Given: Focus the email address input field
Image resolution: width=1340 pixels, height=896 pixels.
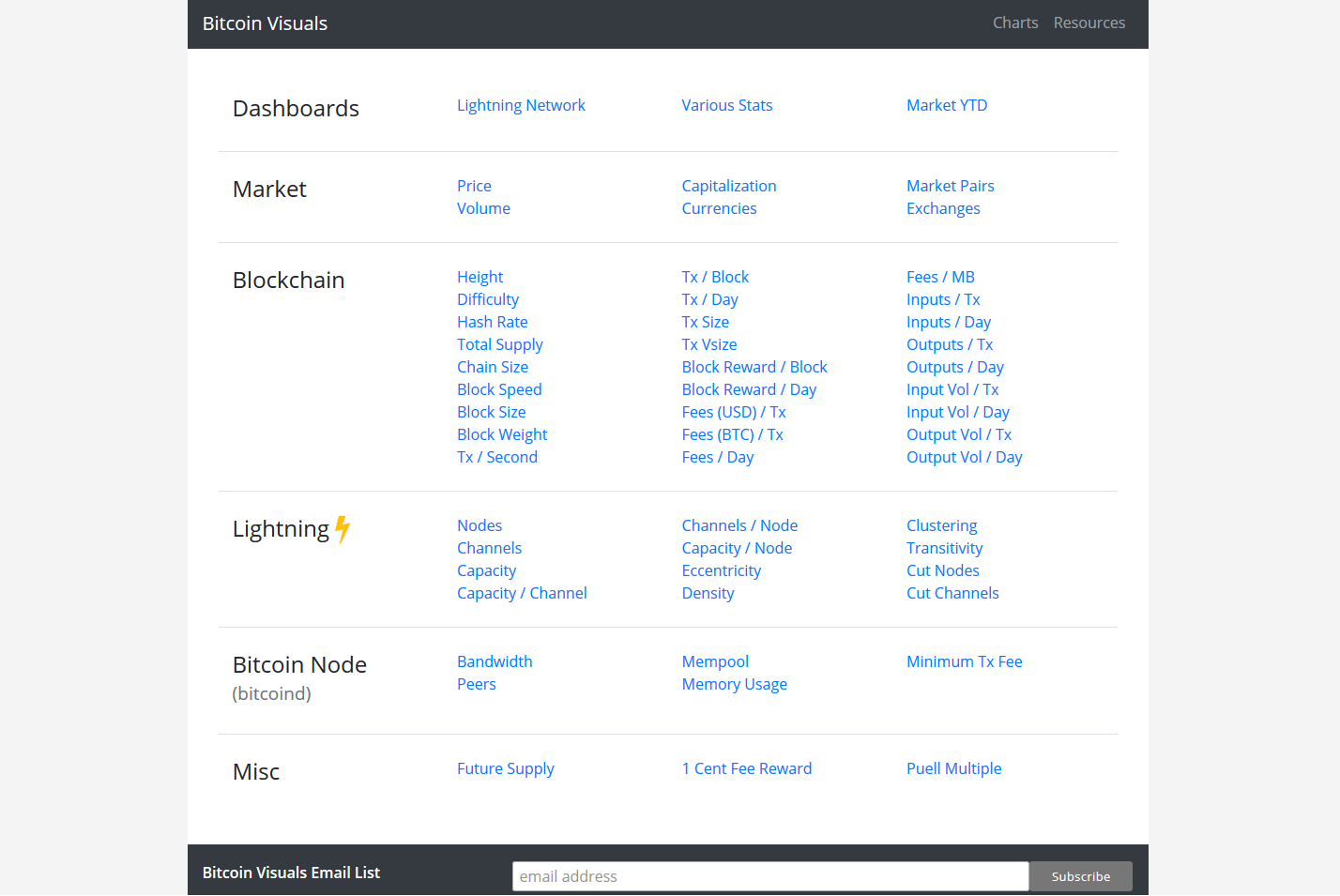Looking at the screenshot, I should coord(770,876).
